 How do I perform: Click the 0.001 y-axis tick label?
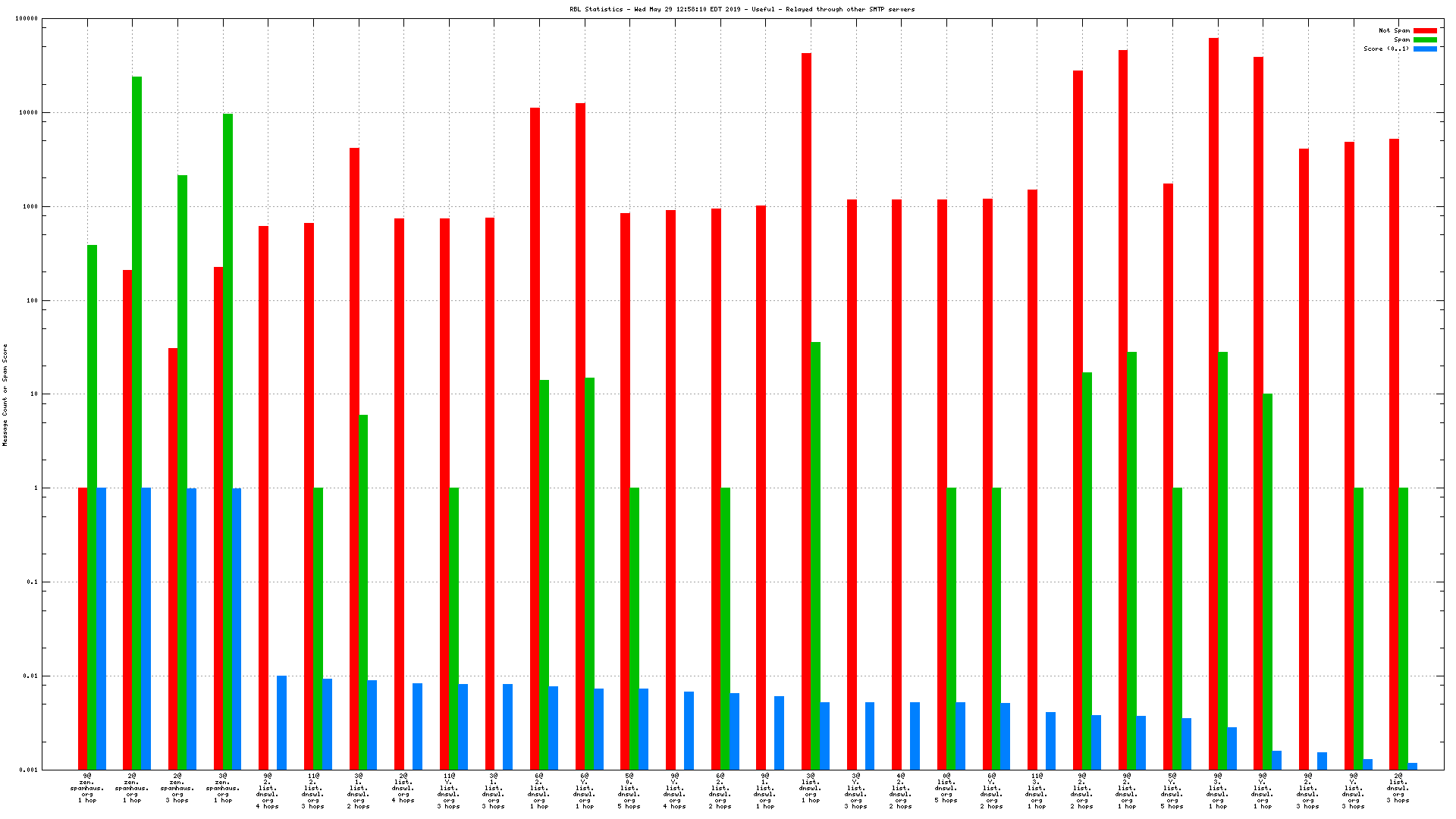(x=29, y=770)
